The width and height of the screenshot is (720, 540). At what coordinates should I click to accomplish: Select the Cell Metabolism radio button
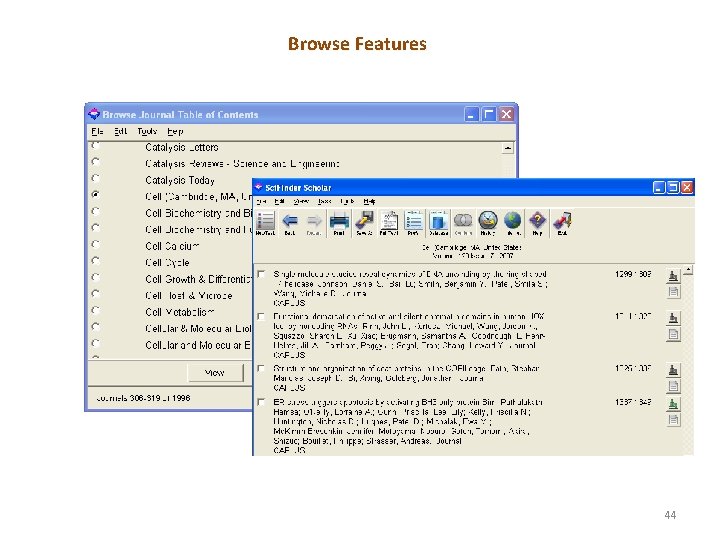(96, 310)
